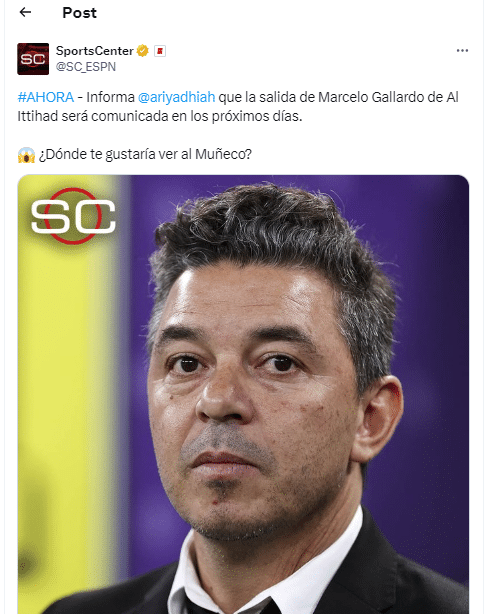Visit the @ariyadhiah mentioned profile
This screenshot has width=492, height=614.
176,97
